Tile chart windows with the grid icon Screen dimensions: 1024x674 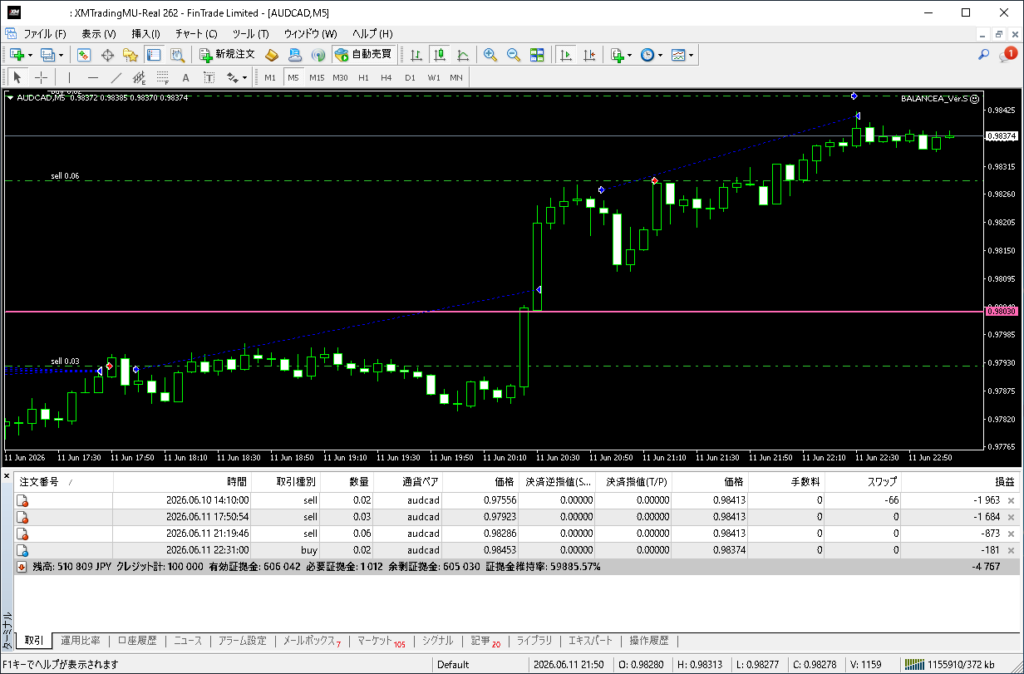tap(537, 55)
